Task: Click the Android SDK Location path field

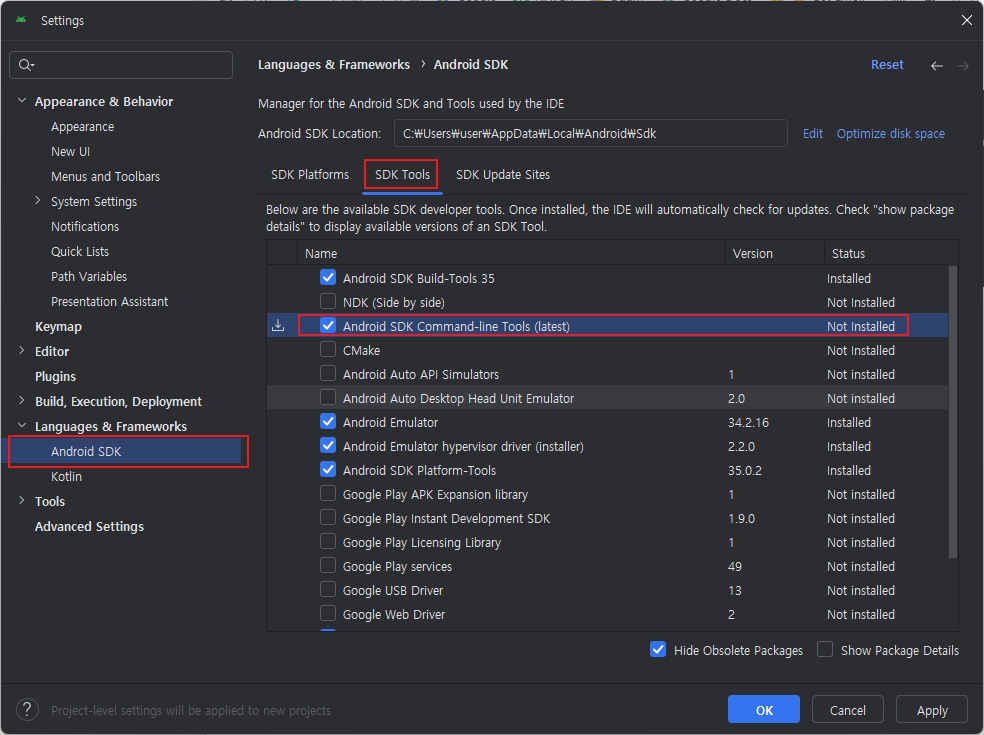Action: (591, 133)
